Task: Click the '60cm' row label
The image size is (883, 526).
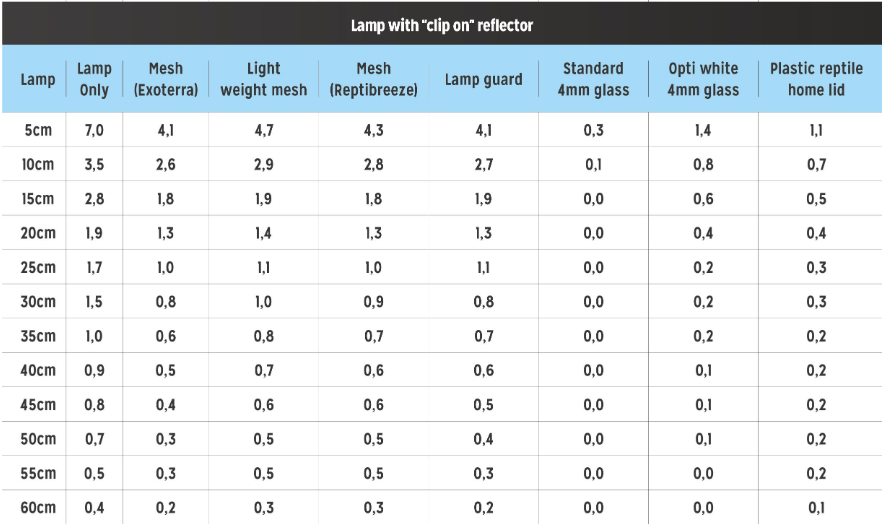Action: [x=39, y=508]
